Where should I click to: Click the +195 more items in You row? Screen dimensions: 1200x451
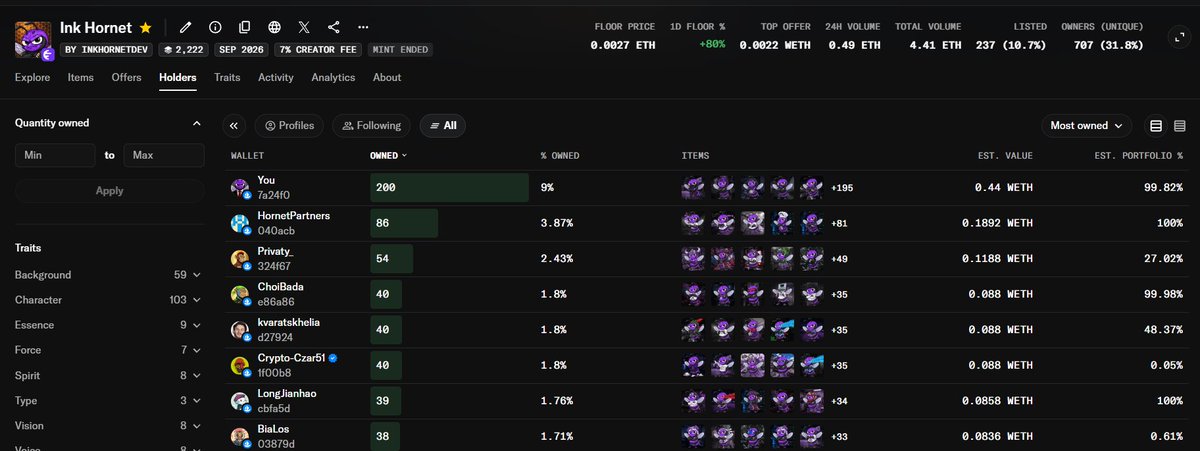click(x=842, y=188)
